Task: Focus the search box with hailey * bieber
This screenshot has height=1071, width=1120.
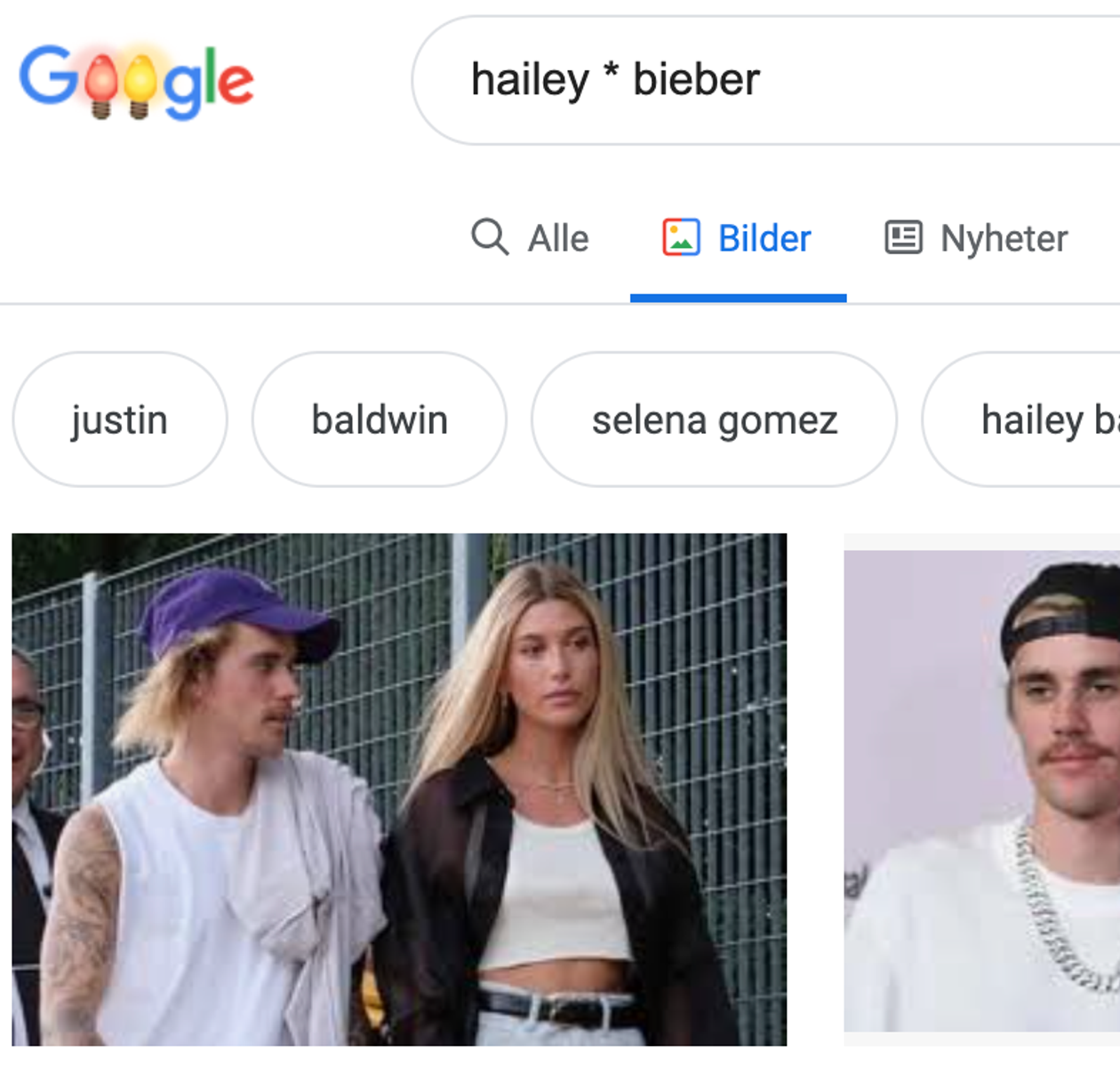Action: pyautogui.click(x=766, y=80)
